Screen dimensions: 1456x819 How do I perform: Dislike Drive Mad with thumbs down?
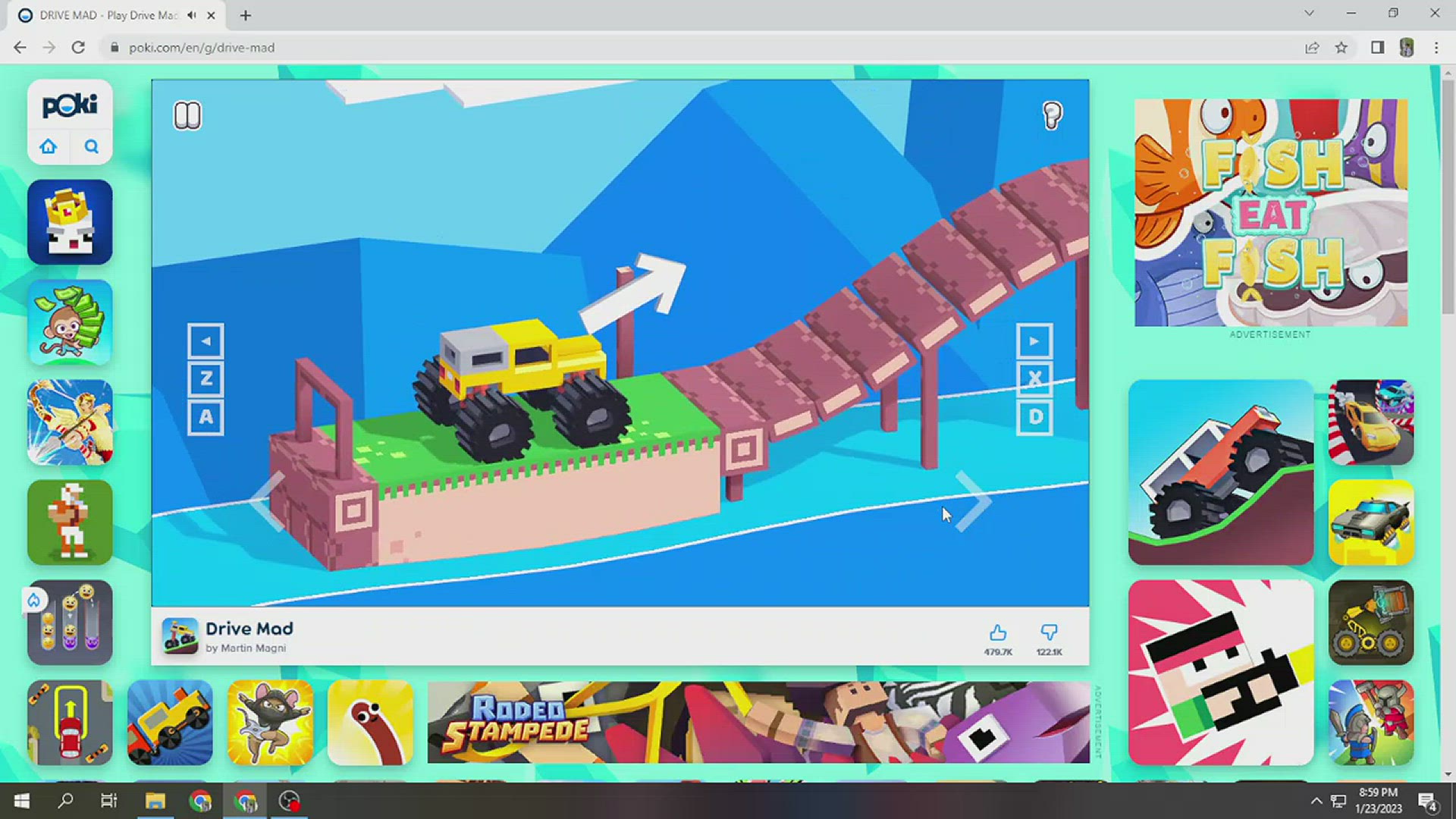pos(1049,633)
